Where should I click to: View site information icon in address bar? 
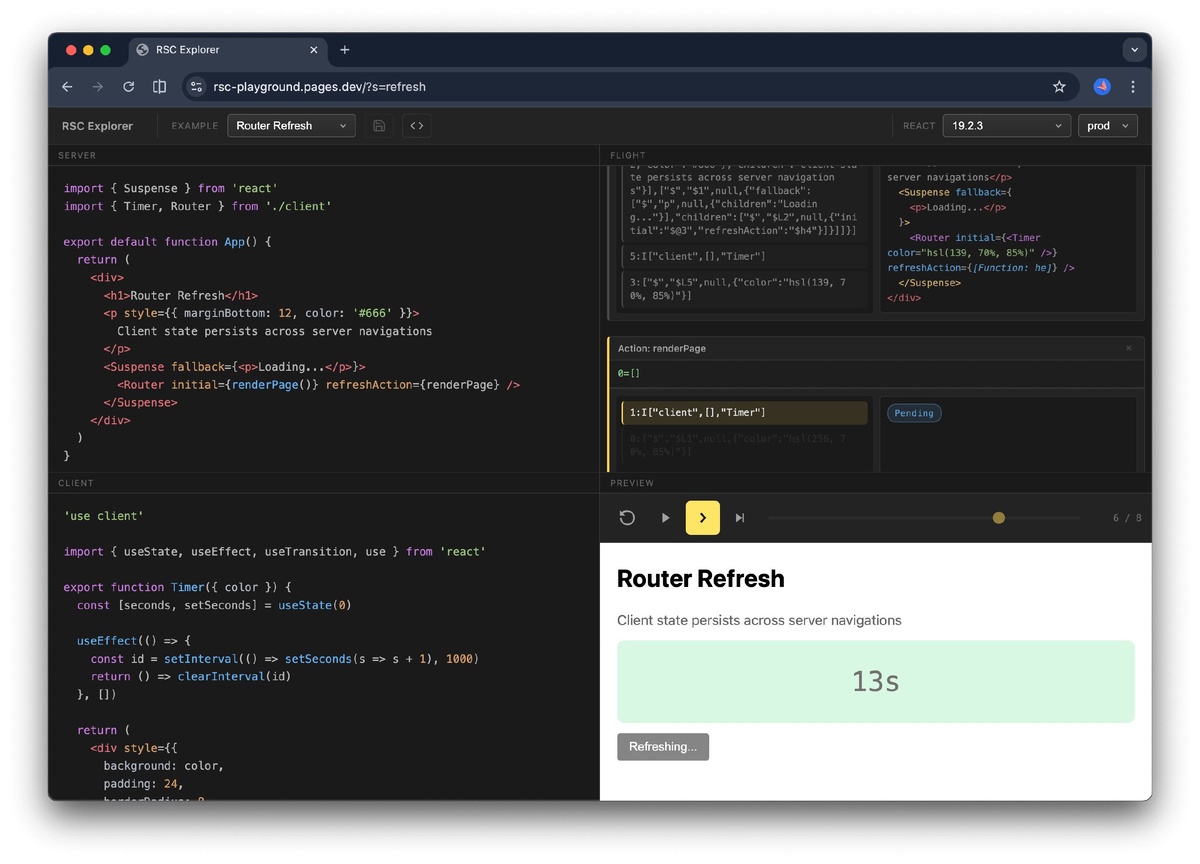tap(197, 87)
